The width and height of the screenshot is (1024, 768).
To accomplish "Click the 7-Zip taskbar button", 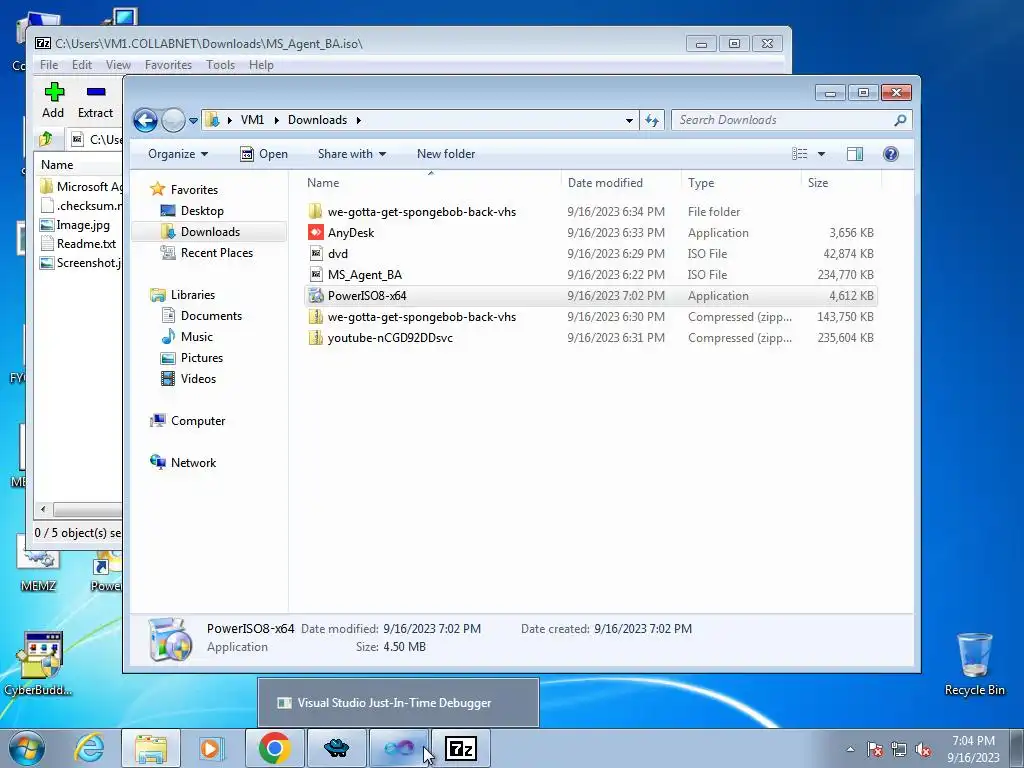I will pyautogui.click(x=461, y=748).
